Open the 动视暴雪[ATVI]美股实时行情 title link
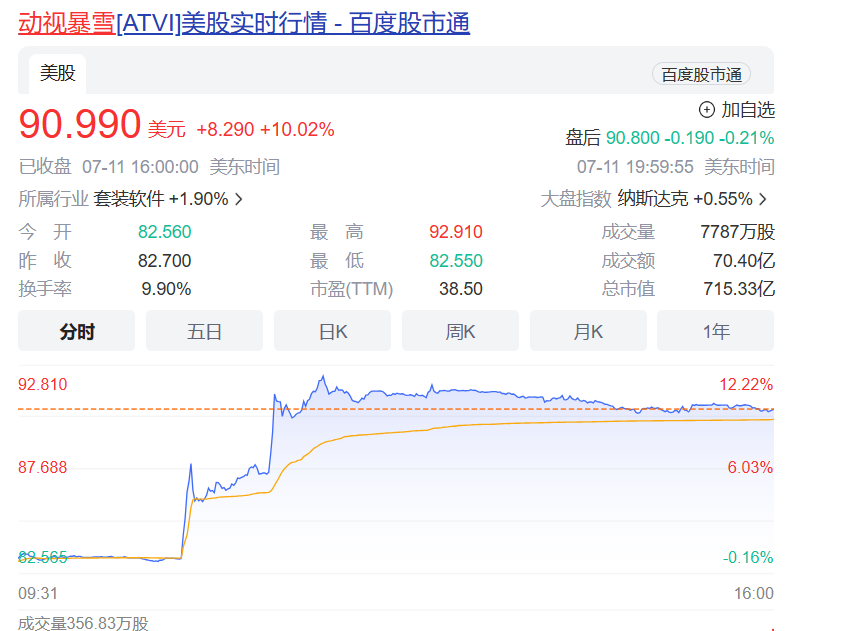Viewport: 852px width, 631px height. pos(244,23)
